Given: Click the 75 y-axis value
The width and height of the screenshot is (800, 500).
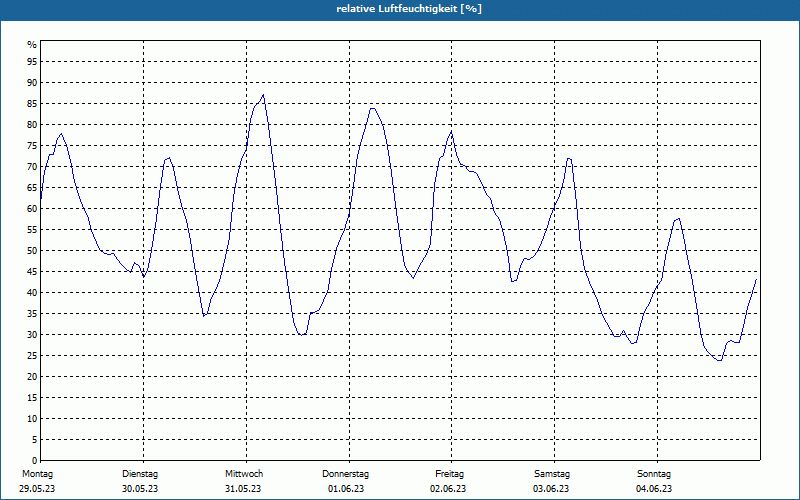Looking at the screenshot, I should [32, 145].
